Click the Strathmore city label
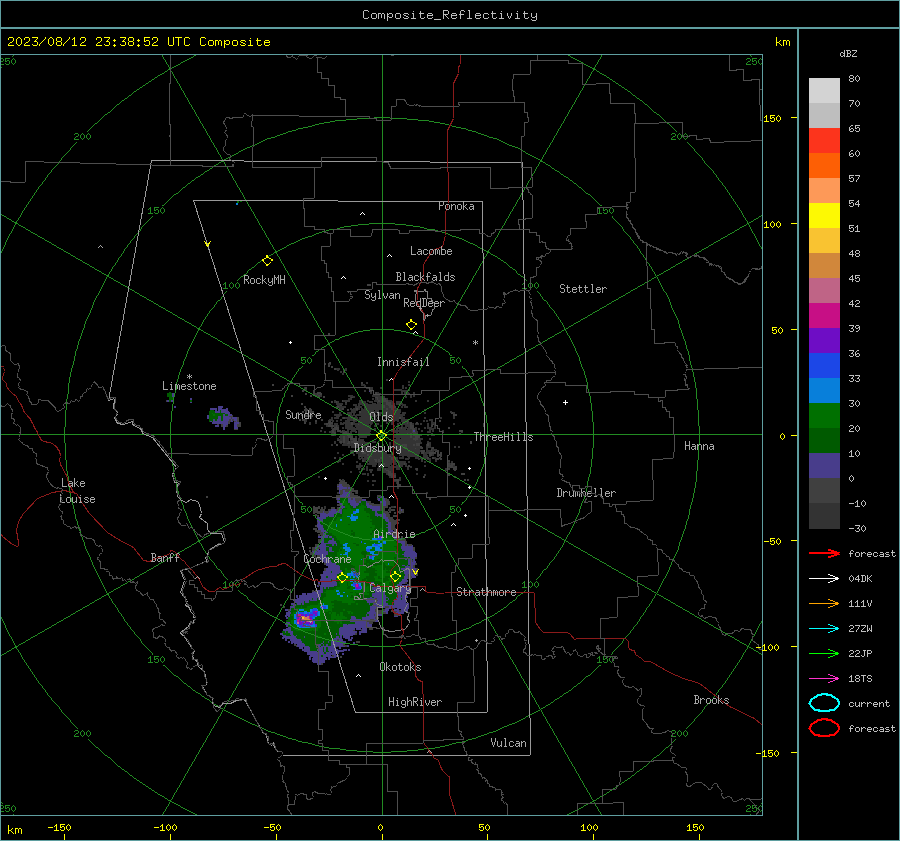 (x=486, y=592)
